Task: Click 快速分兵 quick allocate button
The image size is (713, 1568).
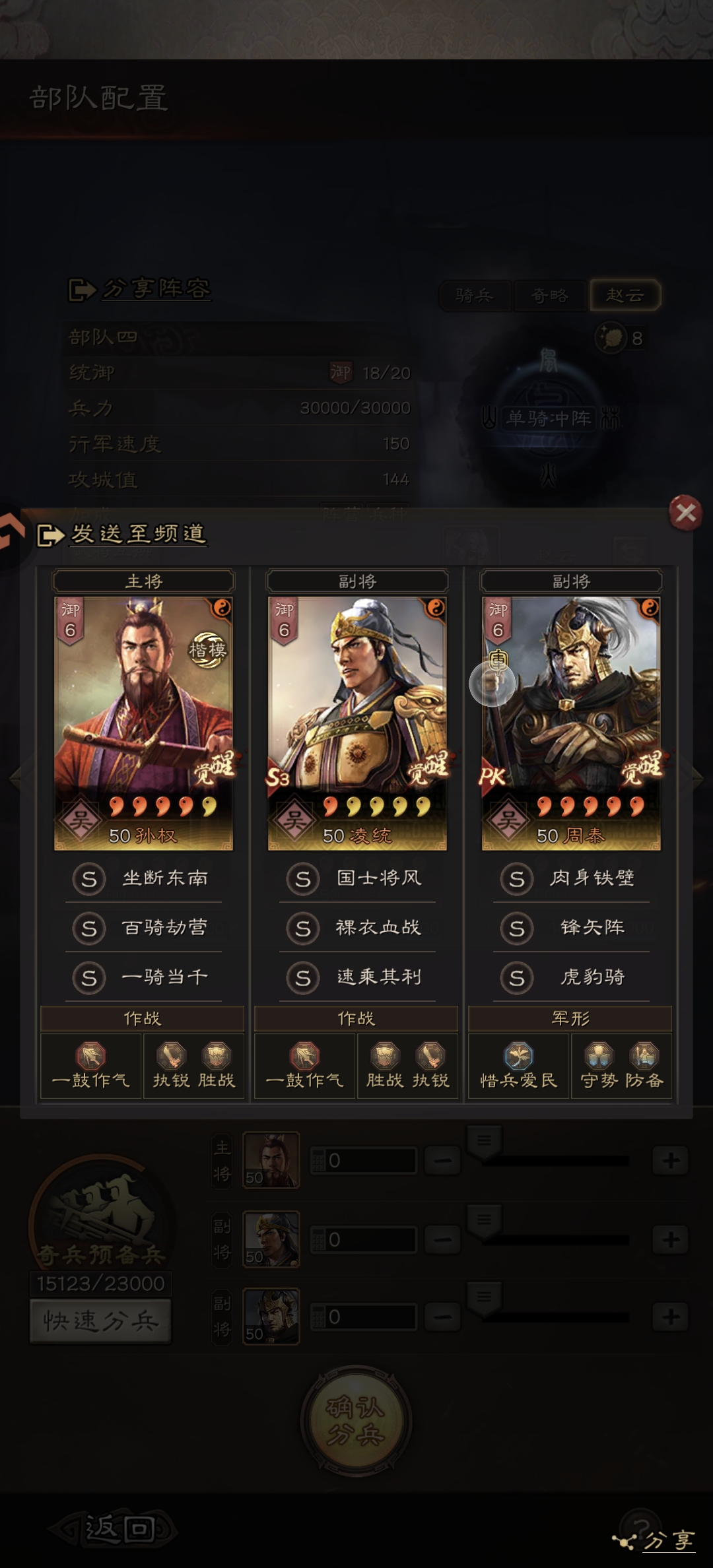Action: tap(100, 1320)
